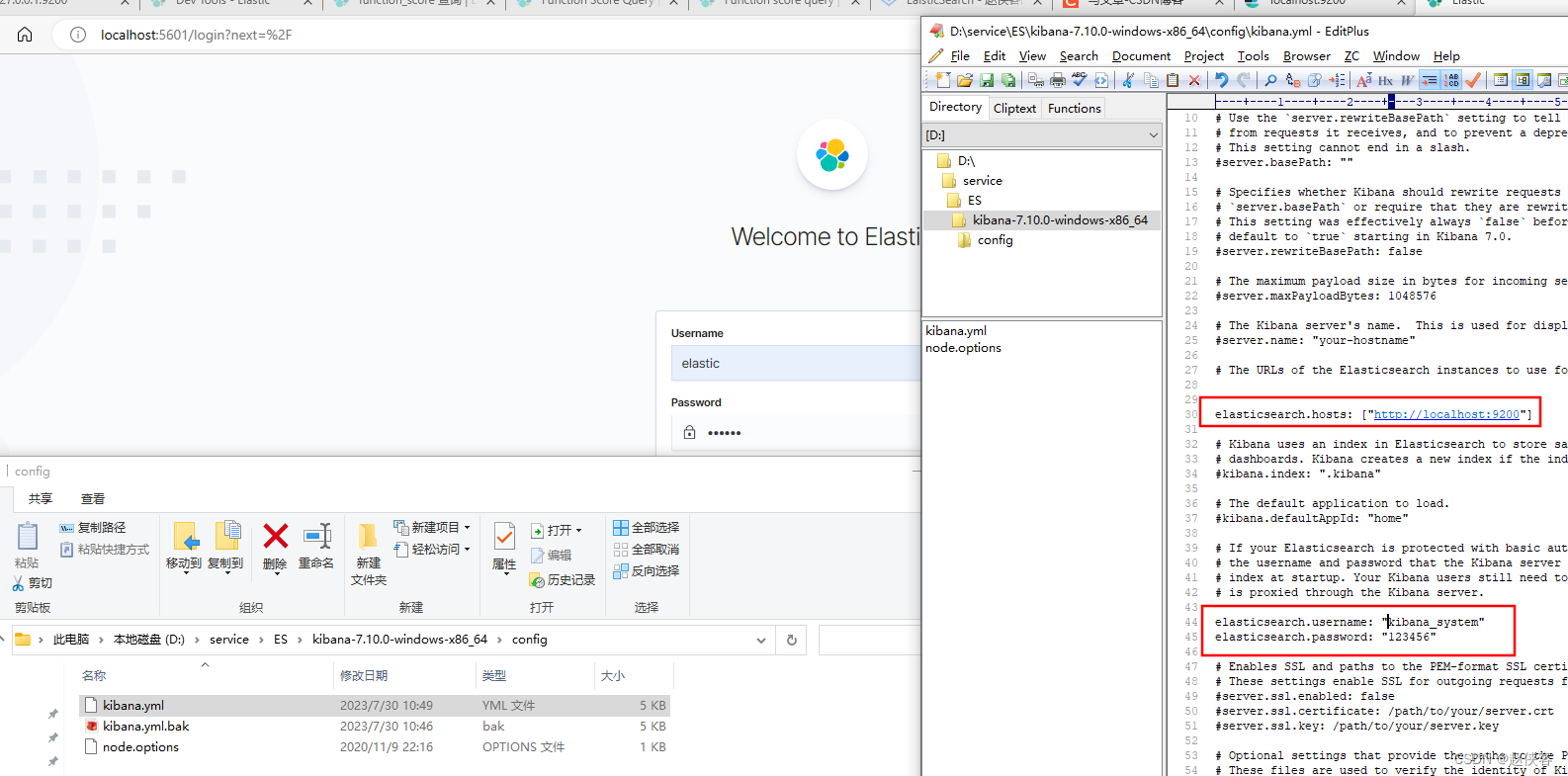Screen dimensions: 1568x776
Task: Click Copy to (复制到) in Explorer ribbon
Action: [x=225, y=547]
